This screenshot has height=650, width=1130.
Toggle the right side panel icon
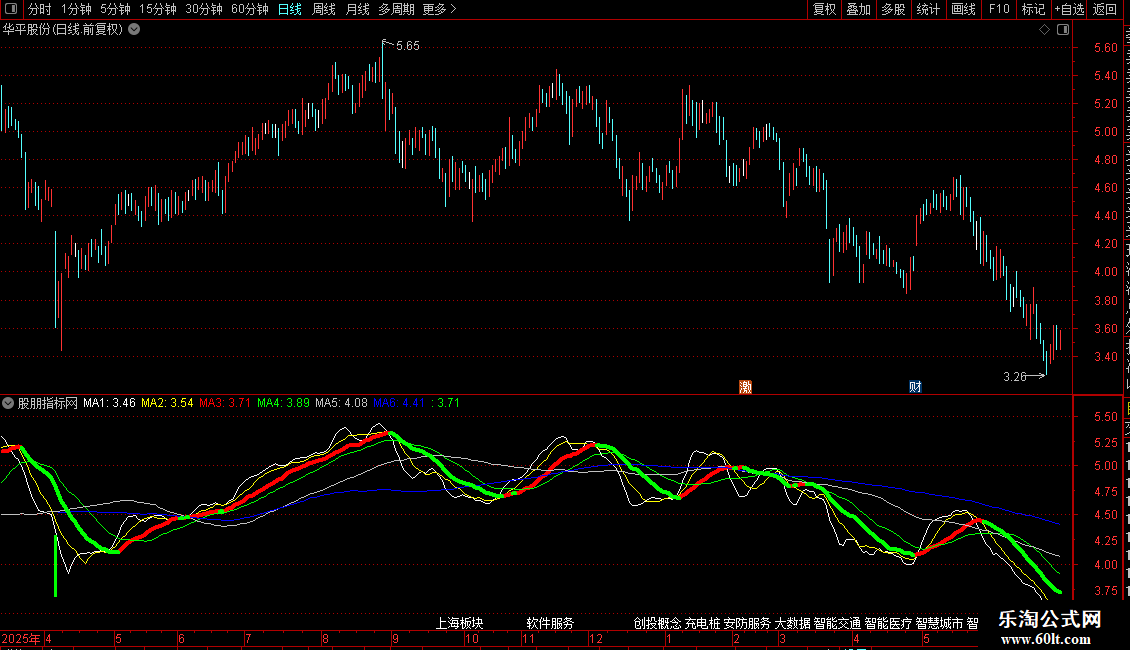(x=1063, y=30)
